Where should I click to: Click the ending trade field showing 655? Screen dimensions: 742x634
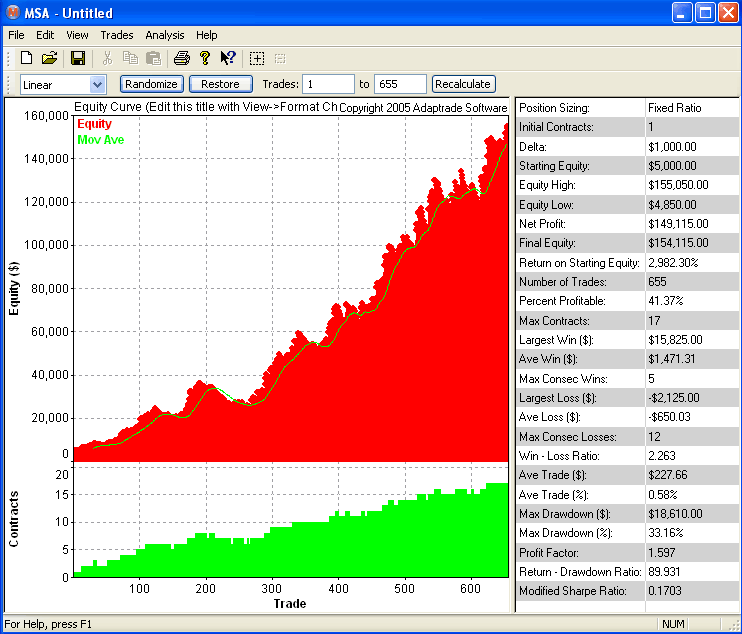400,85
